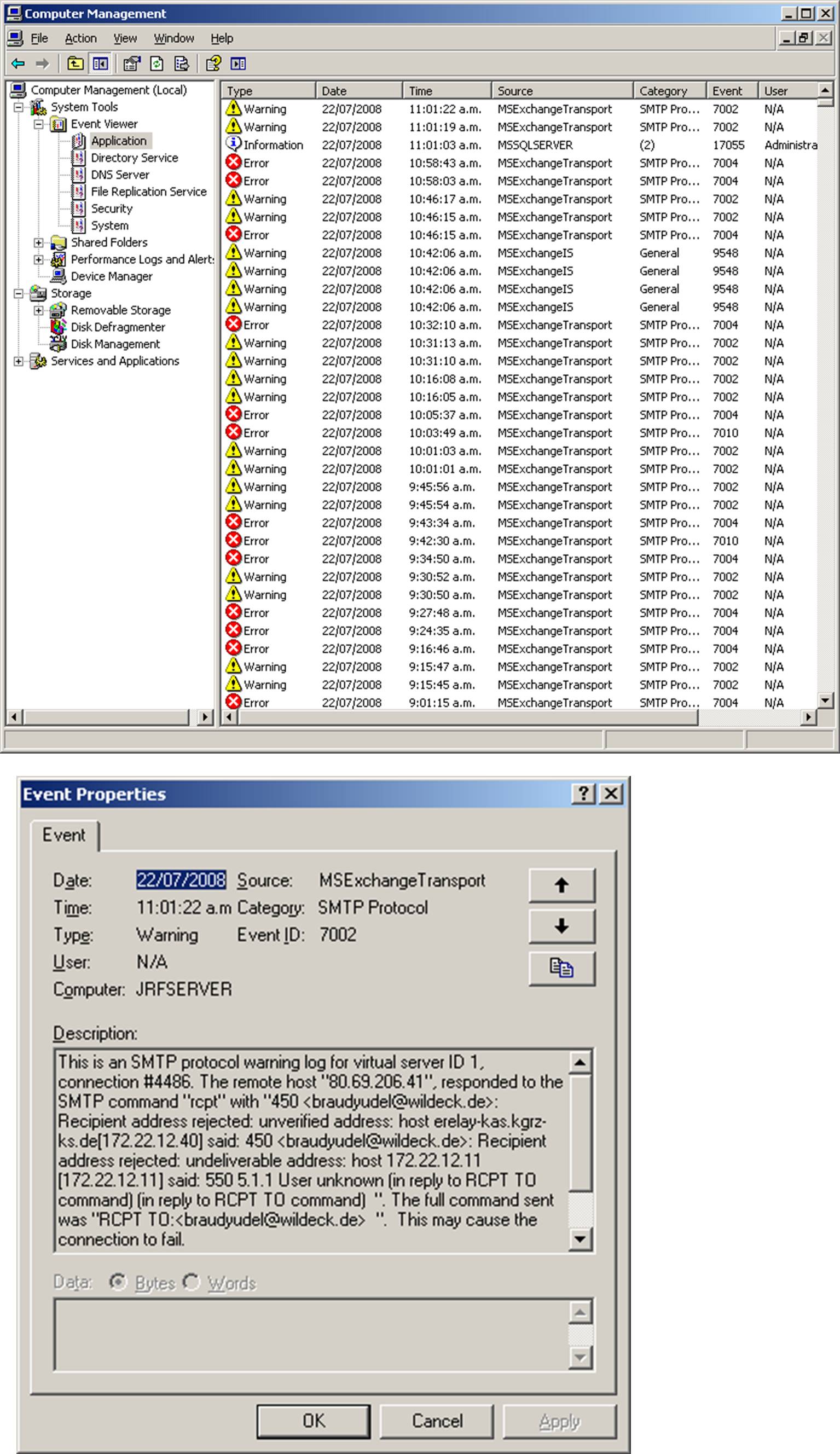840x1454 pixels.
Task: Toggle the Show/Hide Console Tree icon
Action: click(100, 63)
